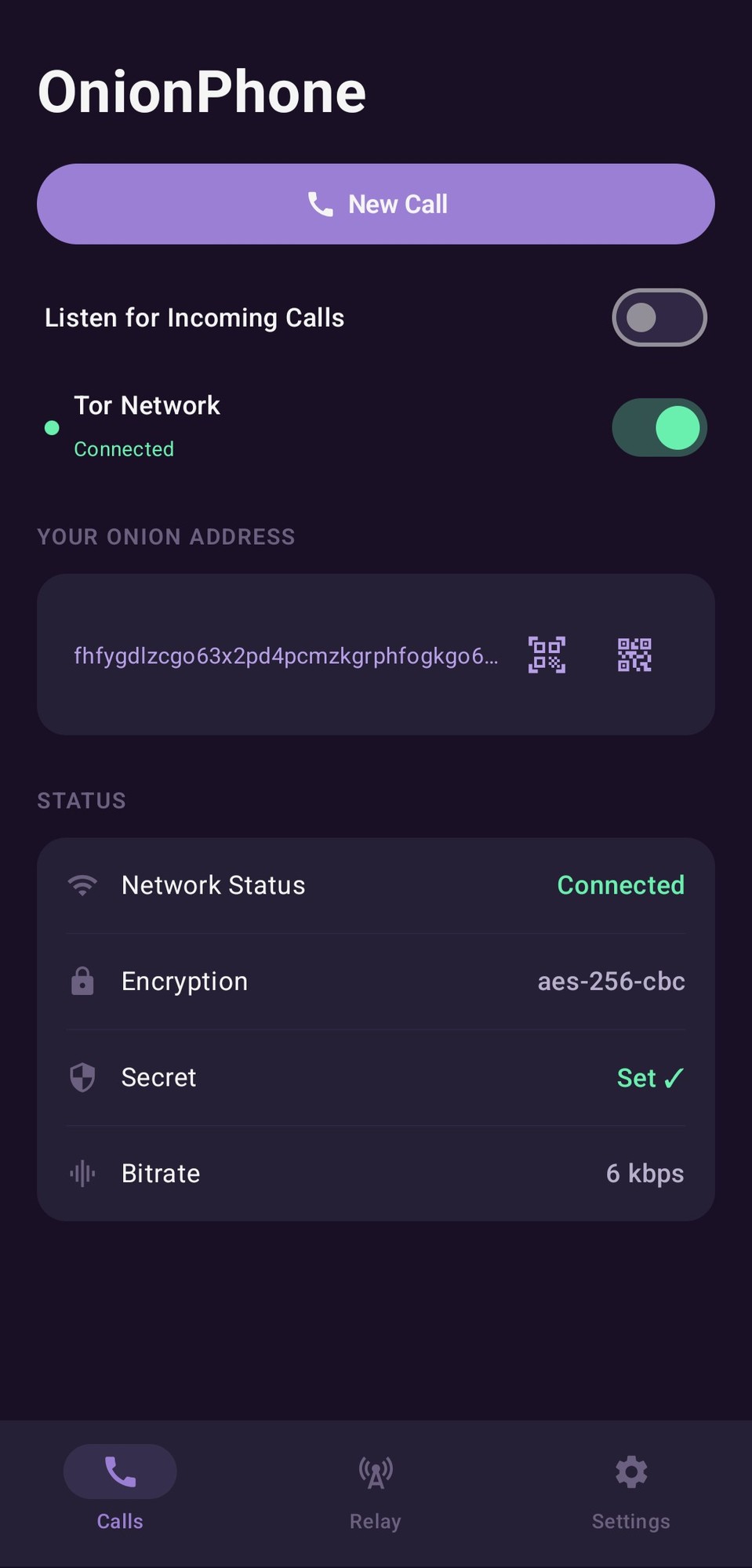Turn off the Tor Network switch

pyautogui.click(x=659, y=427)
